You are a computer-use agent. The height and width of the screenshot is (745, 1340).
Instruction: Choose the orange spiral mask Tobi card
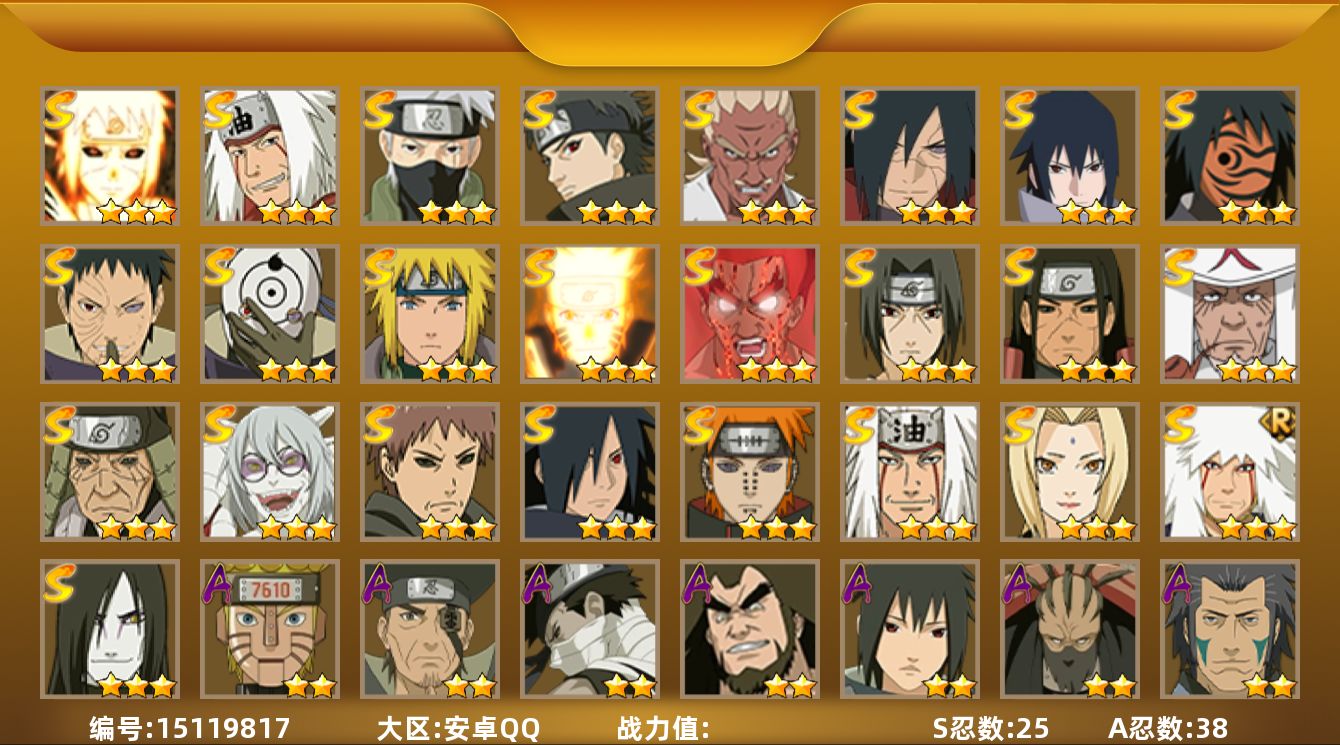coord(1230,155)
